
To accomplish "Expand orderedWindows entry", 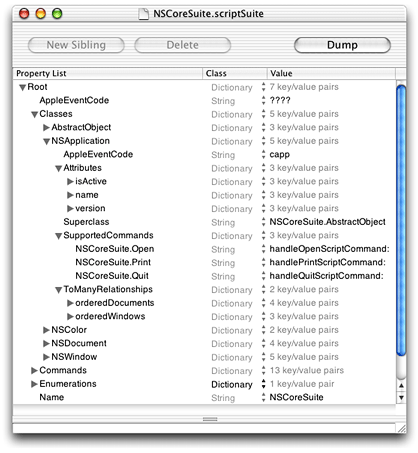I will tap(70, 316).
